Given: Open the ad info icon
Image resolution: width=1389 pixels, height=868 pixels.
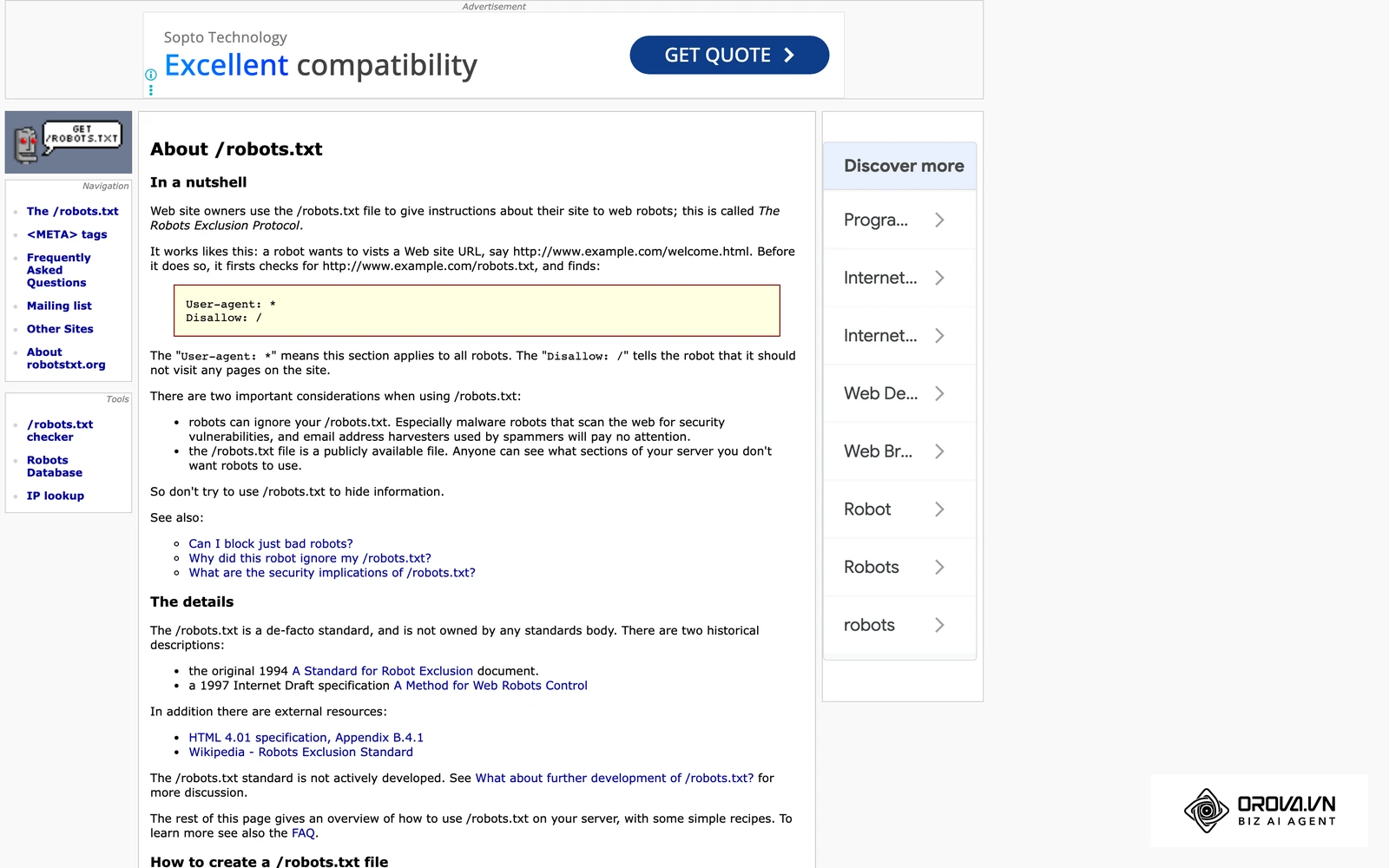Looking at the screenshot, I should [151, 75].
